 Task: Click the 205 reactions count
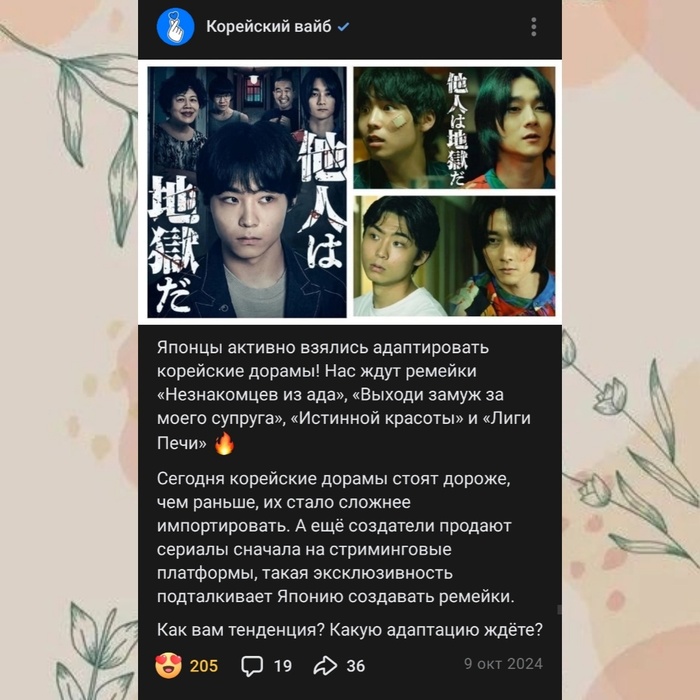(204, 666)
